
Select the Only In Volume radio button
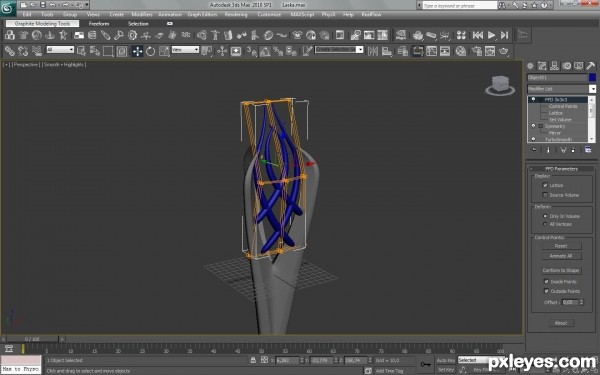[x=545, y=216]
